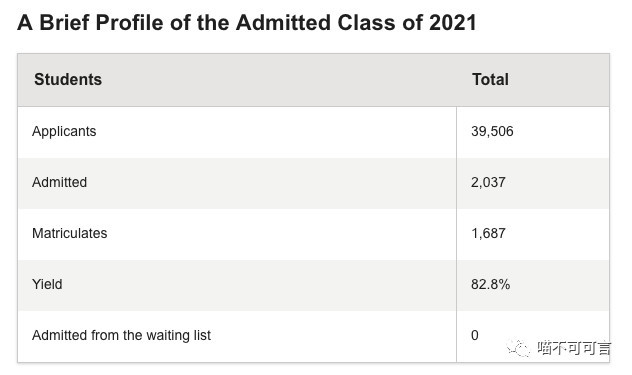This screenshot has width=632, height=375.
Task: Select the Applicants row label
Action: click(x=64, y=131)
